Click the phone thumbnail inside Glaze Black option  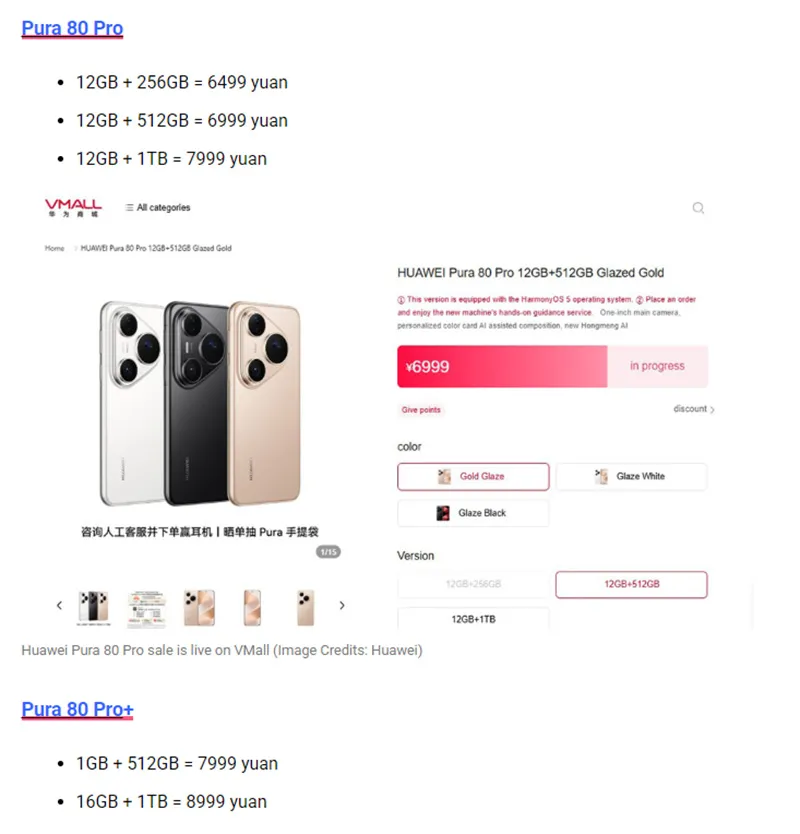point(442,511)
